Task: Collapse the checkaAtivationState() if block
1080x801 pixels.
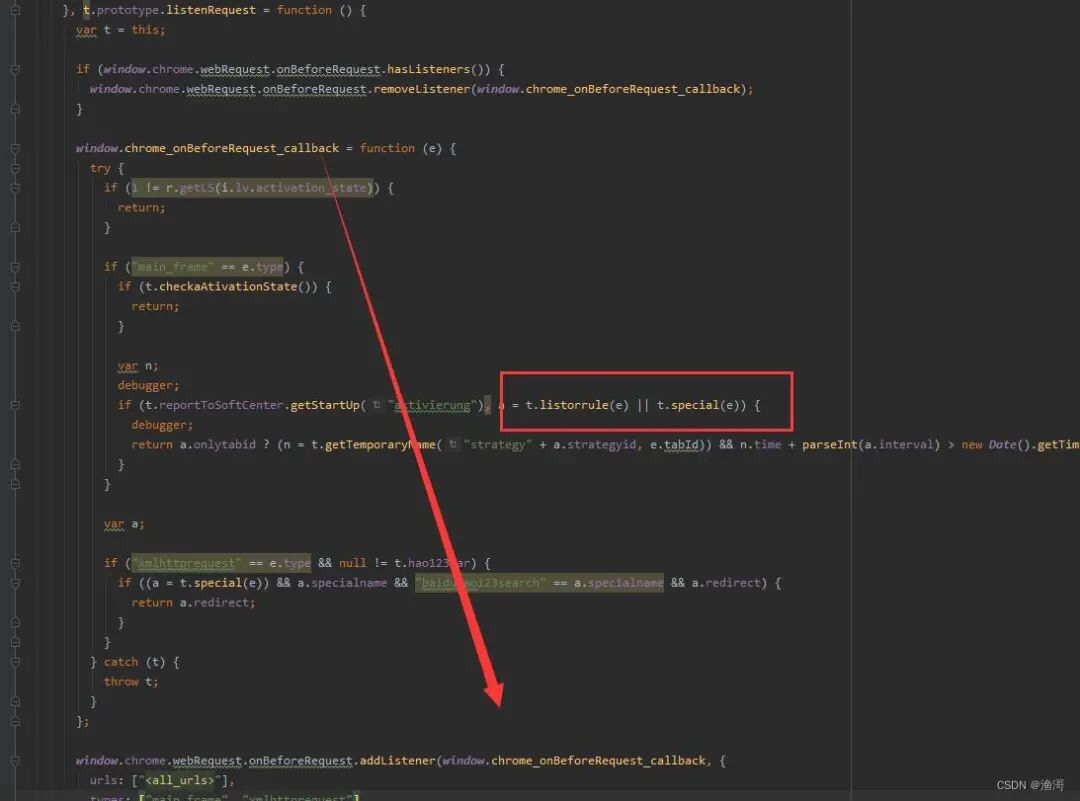Action: 15,287
